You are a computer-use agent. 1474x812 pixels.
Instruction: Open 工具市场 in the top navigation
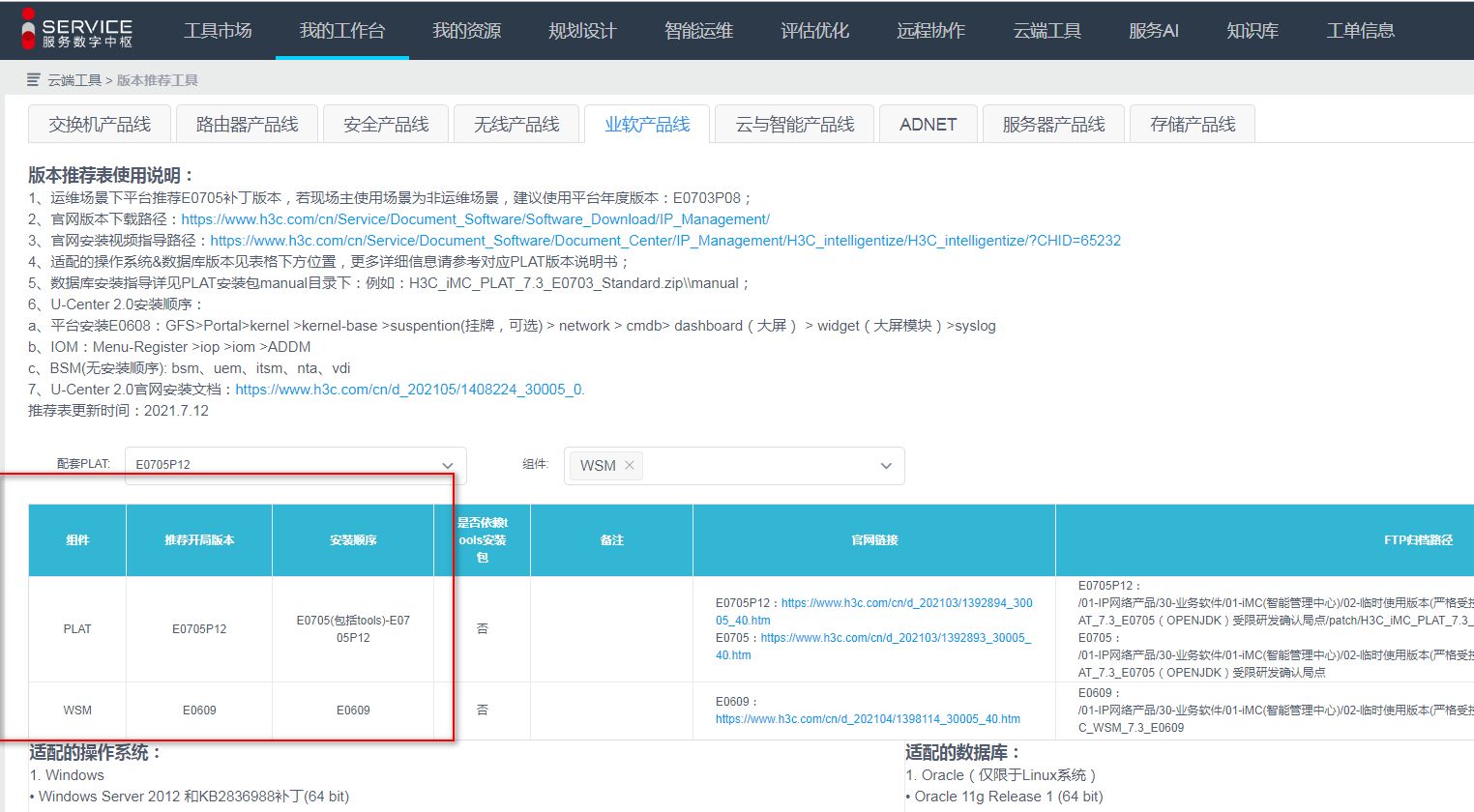(218, 31)
